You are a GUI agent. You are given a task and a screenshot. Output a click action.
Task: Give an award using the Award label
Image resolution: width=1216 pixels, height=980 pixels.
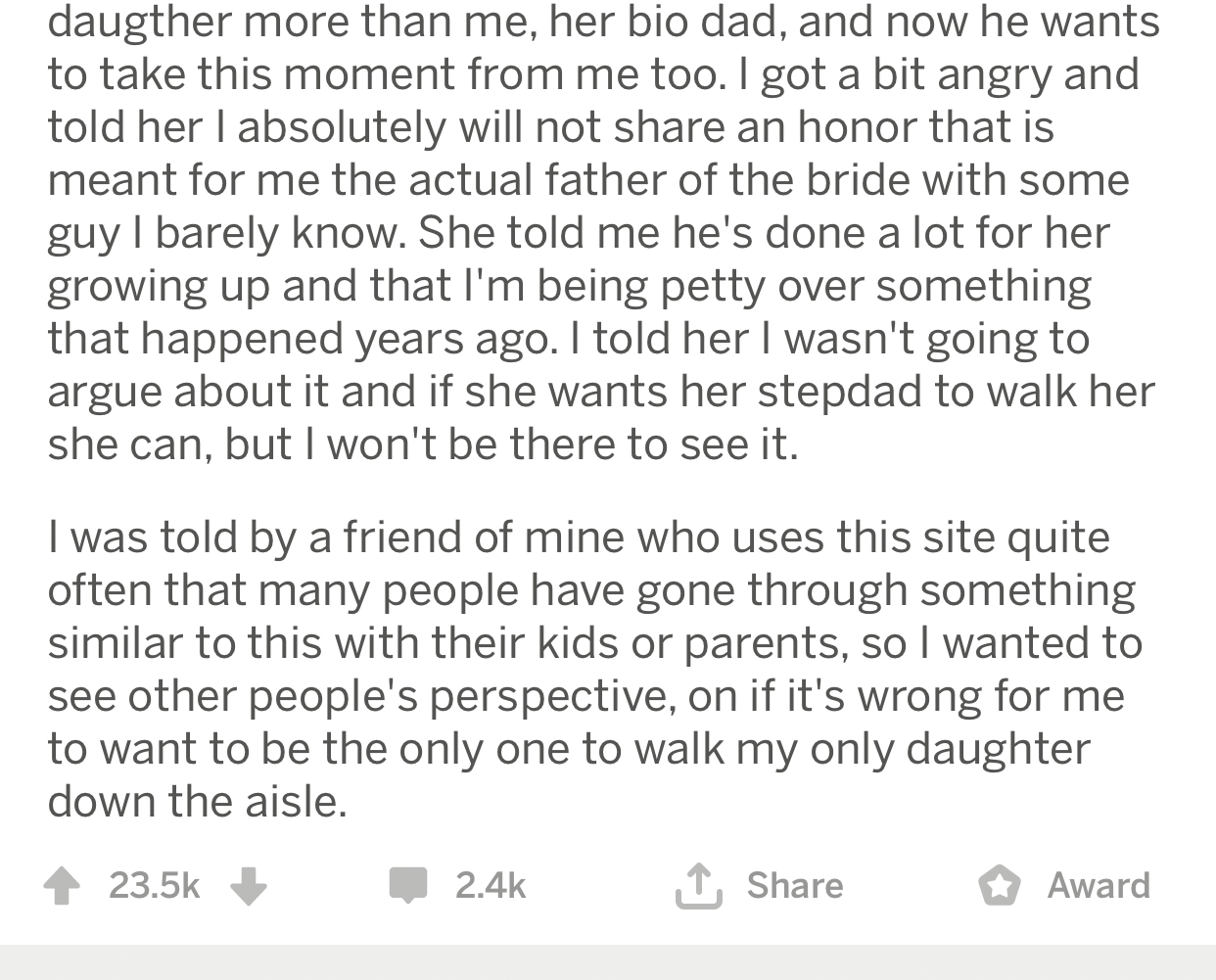(x=1099, y=886)
